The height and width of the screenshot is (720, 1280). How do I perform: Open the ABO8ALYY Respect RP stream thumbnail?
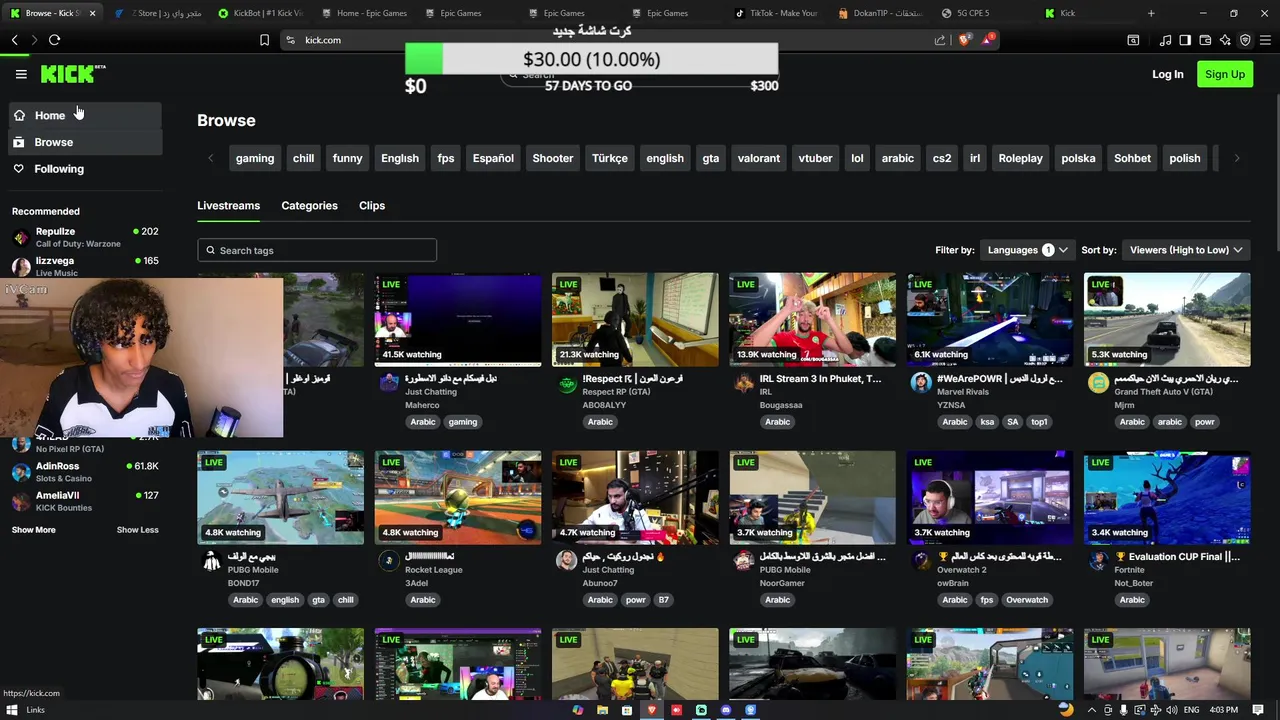[635, 320]
